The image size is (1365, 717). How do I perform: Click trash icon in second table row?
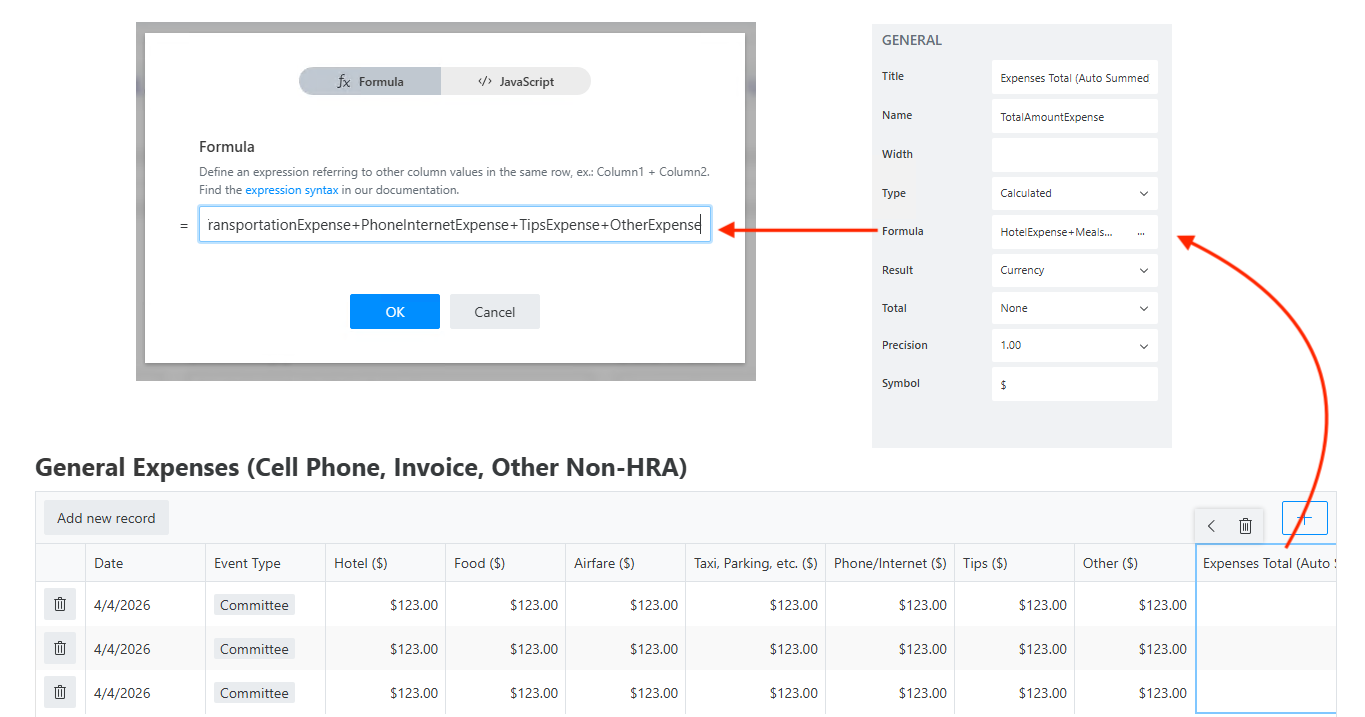(60, 648)
